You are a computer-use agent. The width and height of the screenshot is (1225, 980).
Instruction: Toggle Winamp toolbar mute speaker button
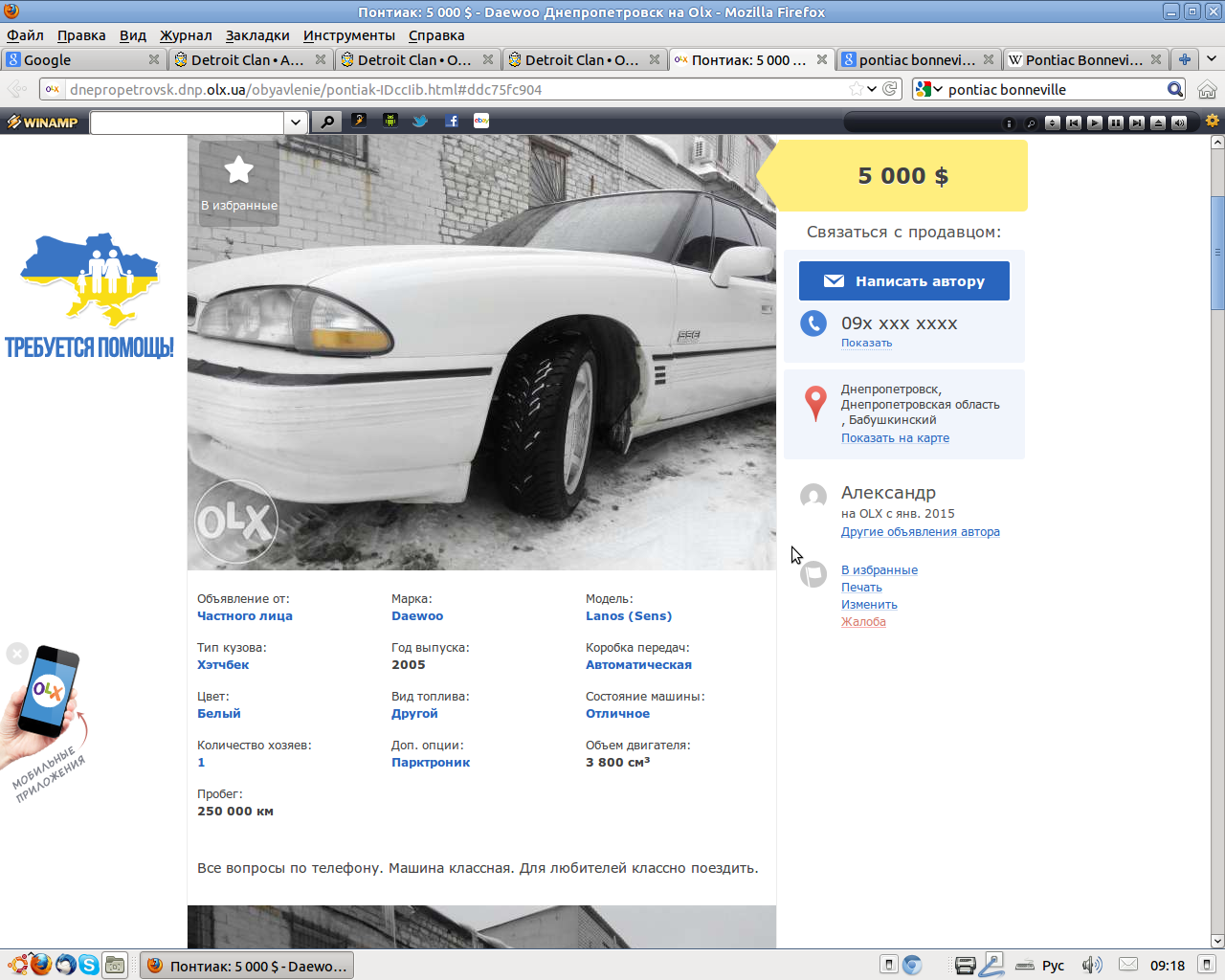[x=1179, y=122]
